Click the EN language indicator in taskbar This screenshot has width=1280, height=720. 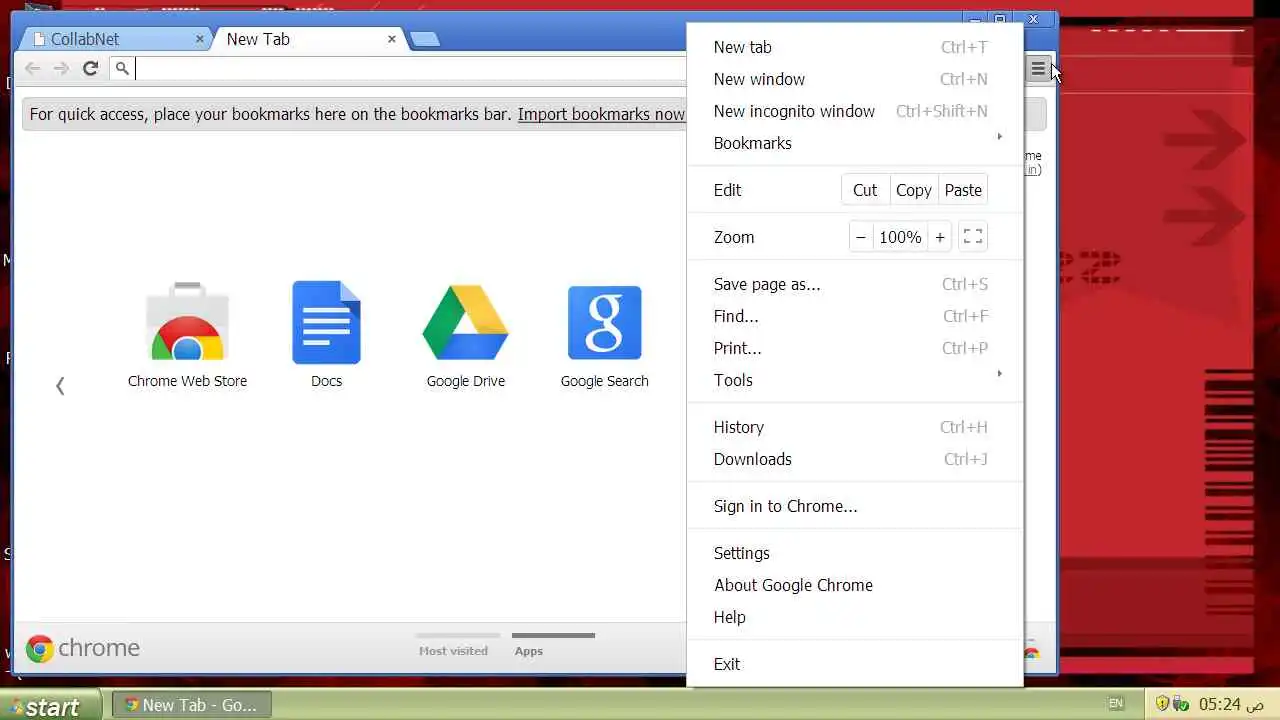pos(1115,704)
